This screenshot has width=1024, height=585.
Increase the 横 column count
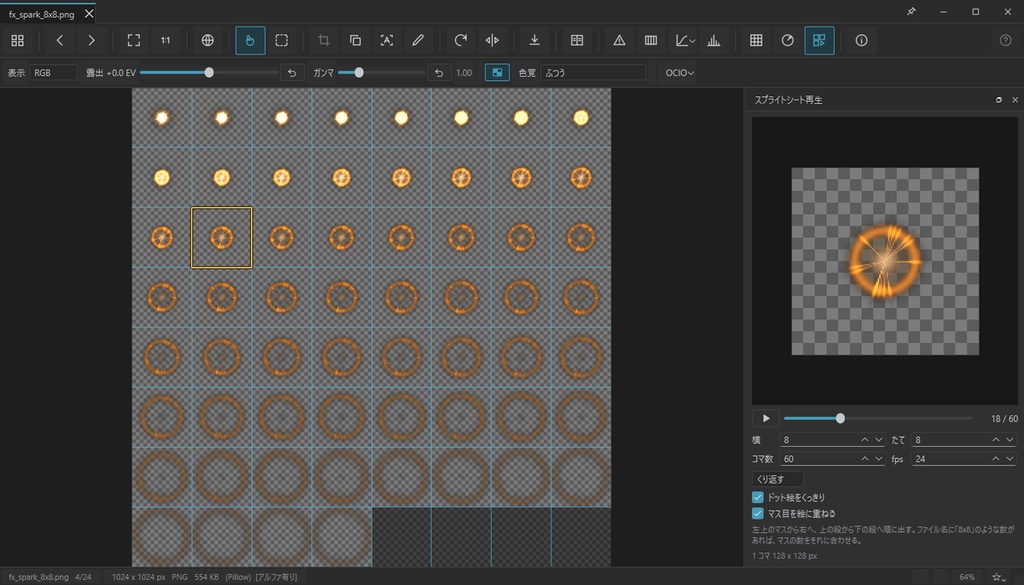pos(865,440)
